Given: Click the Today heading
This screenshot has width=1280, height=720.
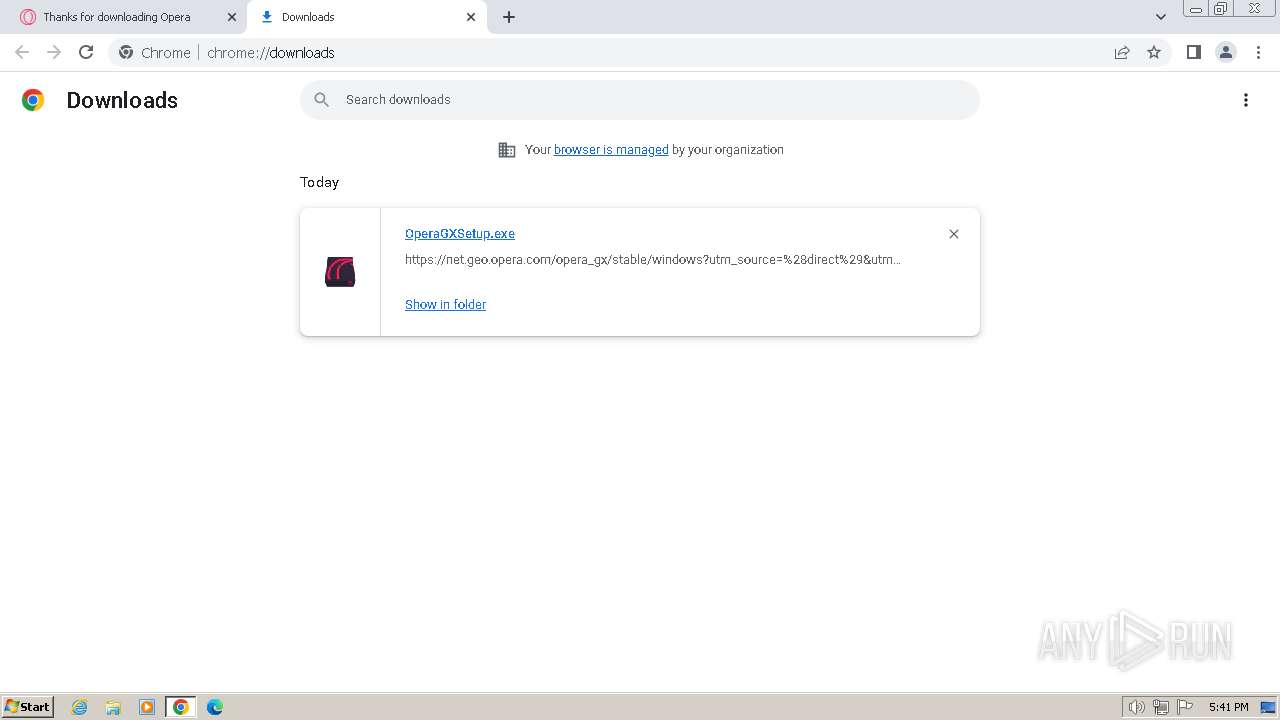Looking at the screenshot, I should point(319,182).
